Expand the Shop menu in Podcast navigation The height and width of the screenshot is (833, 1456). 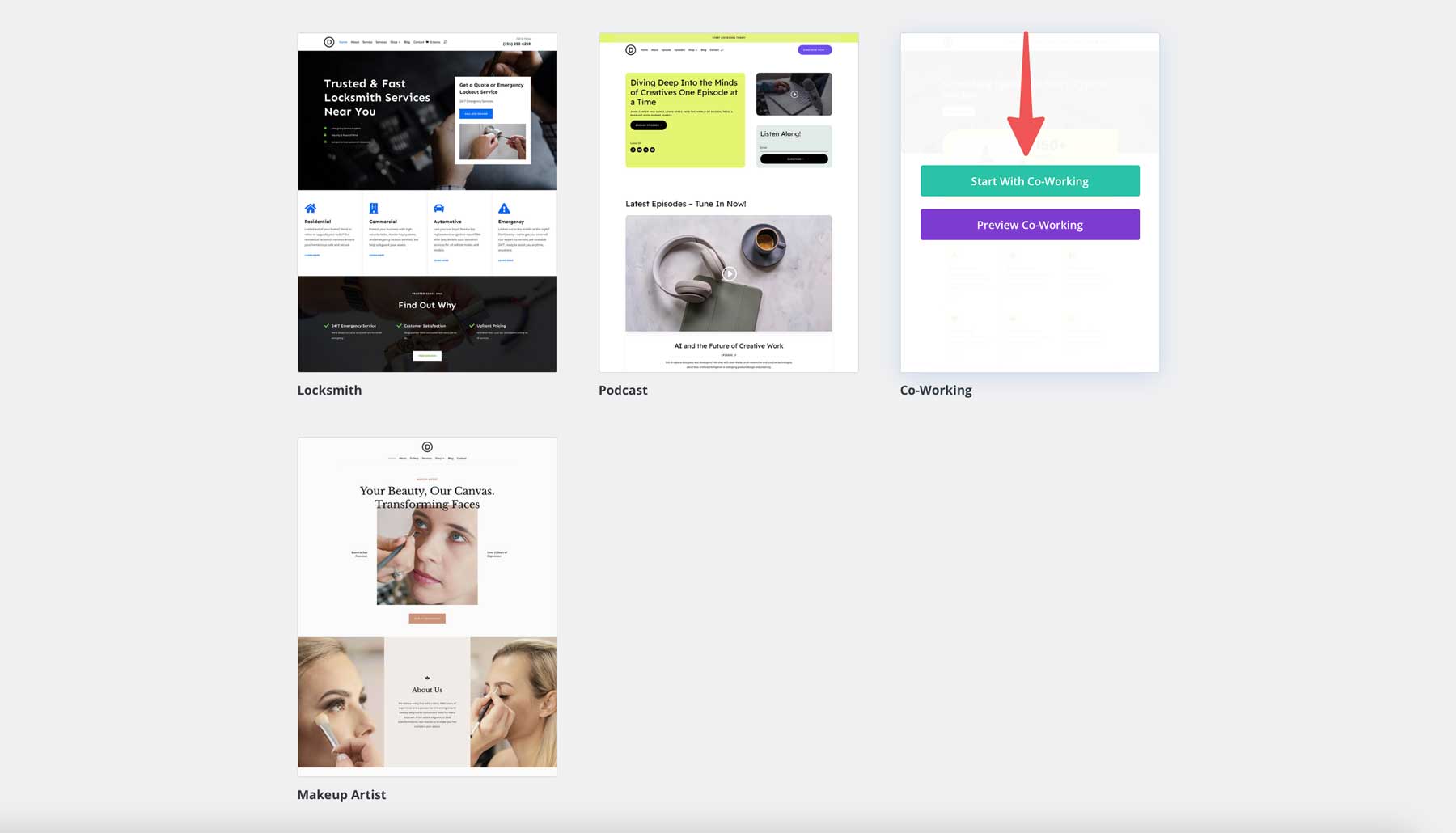click(692, 49)
